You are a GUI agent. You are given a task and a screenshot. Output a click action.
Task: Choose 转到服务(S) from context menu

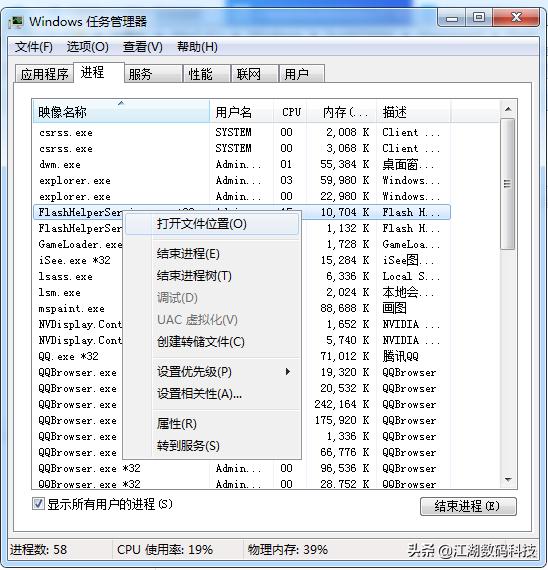coord(212,446)
